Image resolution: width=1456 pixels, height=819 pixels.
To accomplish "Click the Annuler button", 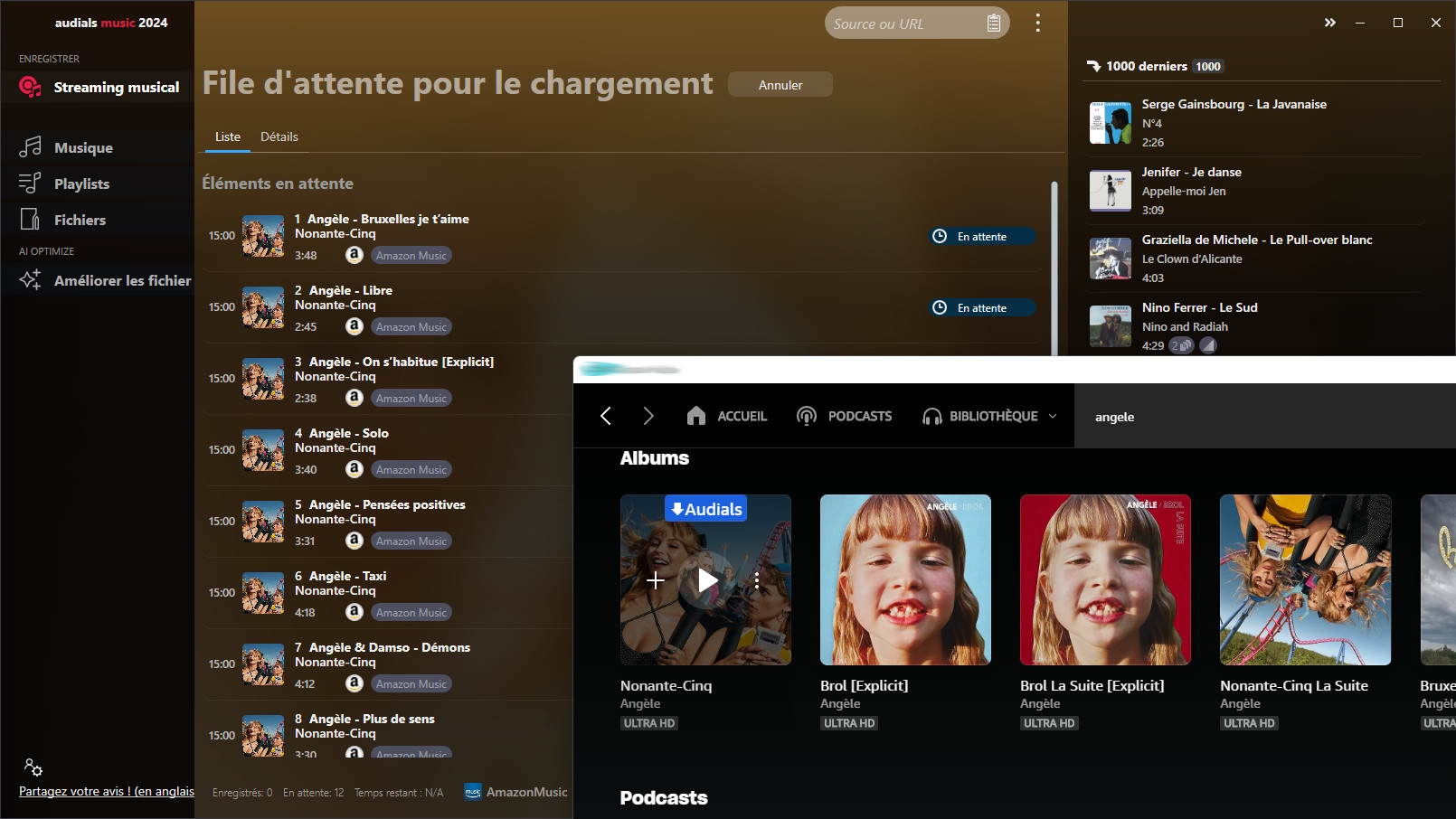I will [780, 84].
